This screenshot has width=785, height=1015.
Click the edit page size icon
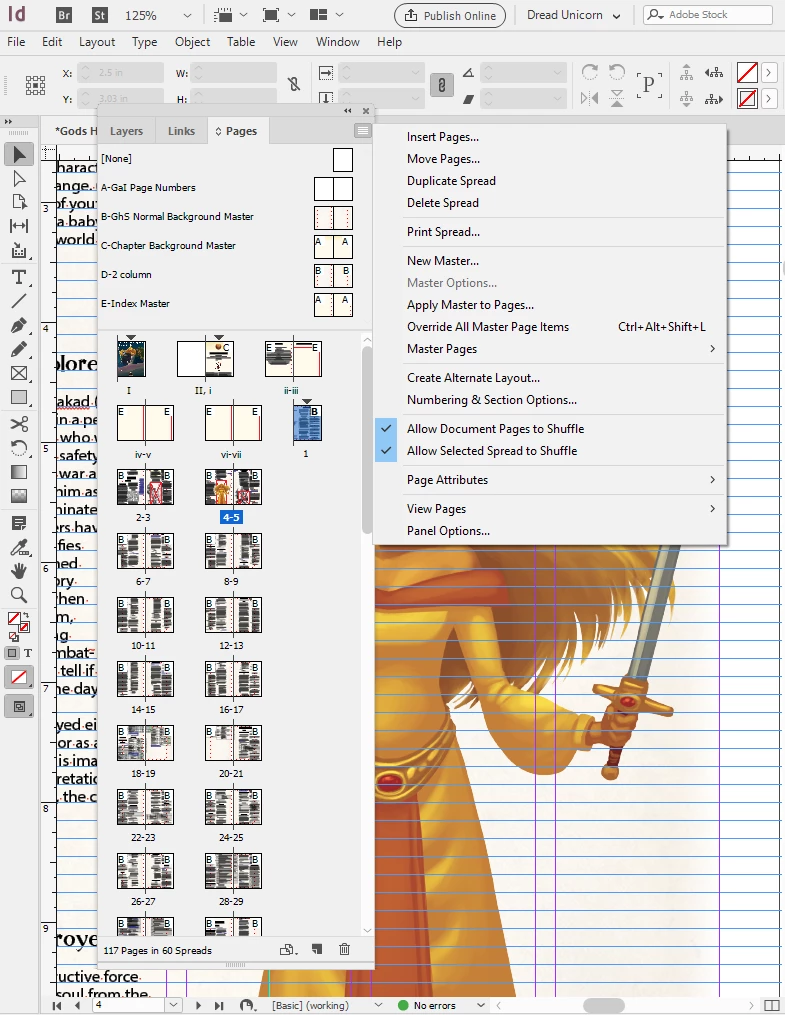[x=289, y=950]
